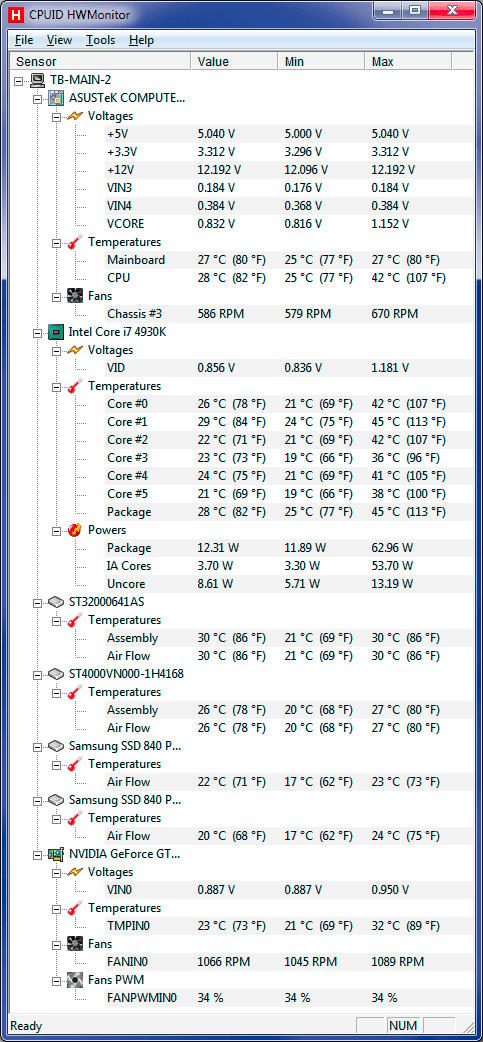Collapse the NVIDIA GeForce node
The width and height of the screenshot is (483, 1042).
coord(38,855)
